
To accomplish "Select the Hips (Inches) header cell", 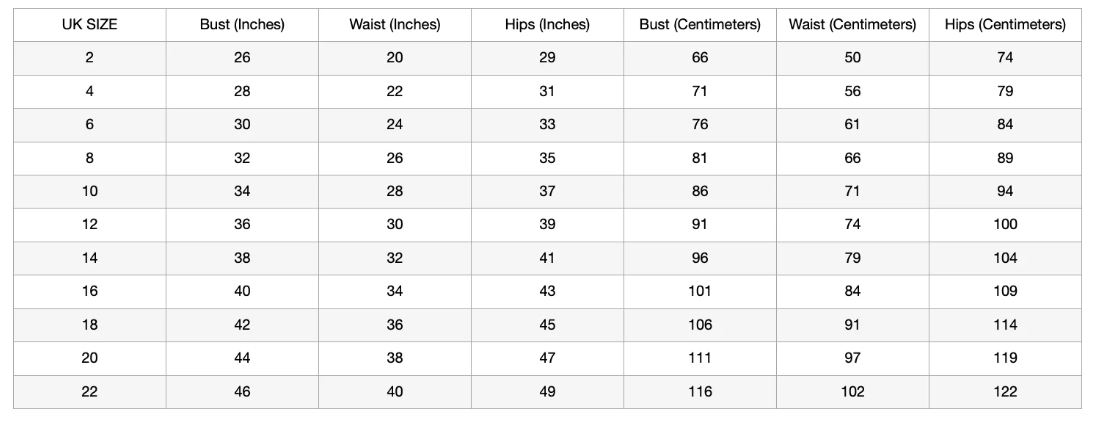I will click(x=547, y=25).
